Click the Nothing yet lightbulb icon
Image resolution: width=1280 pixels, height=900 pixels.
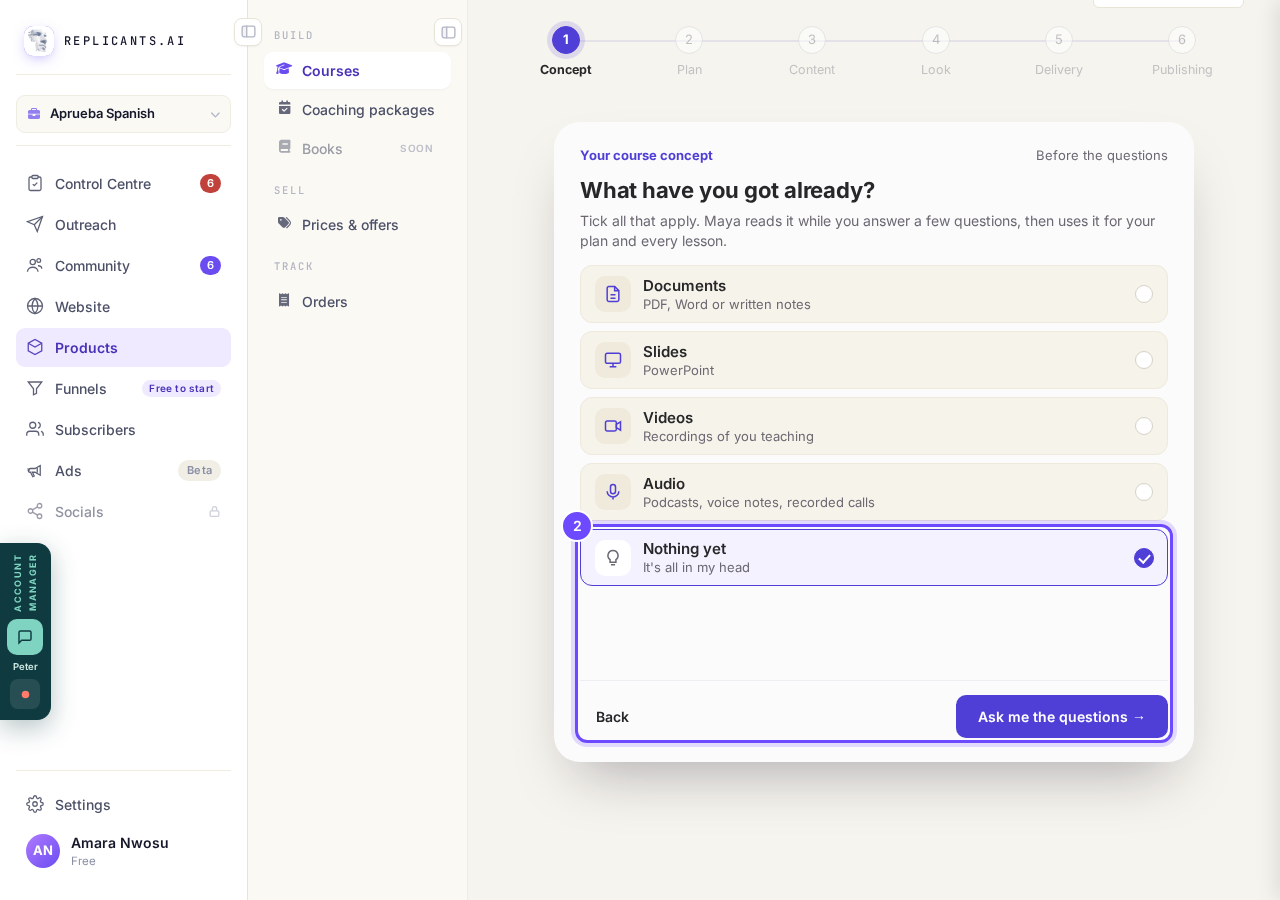pyautogui.click(x=613, y=558)
